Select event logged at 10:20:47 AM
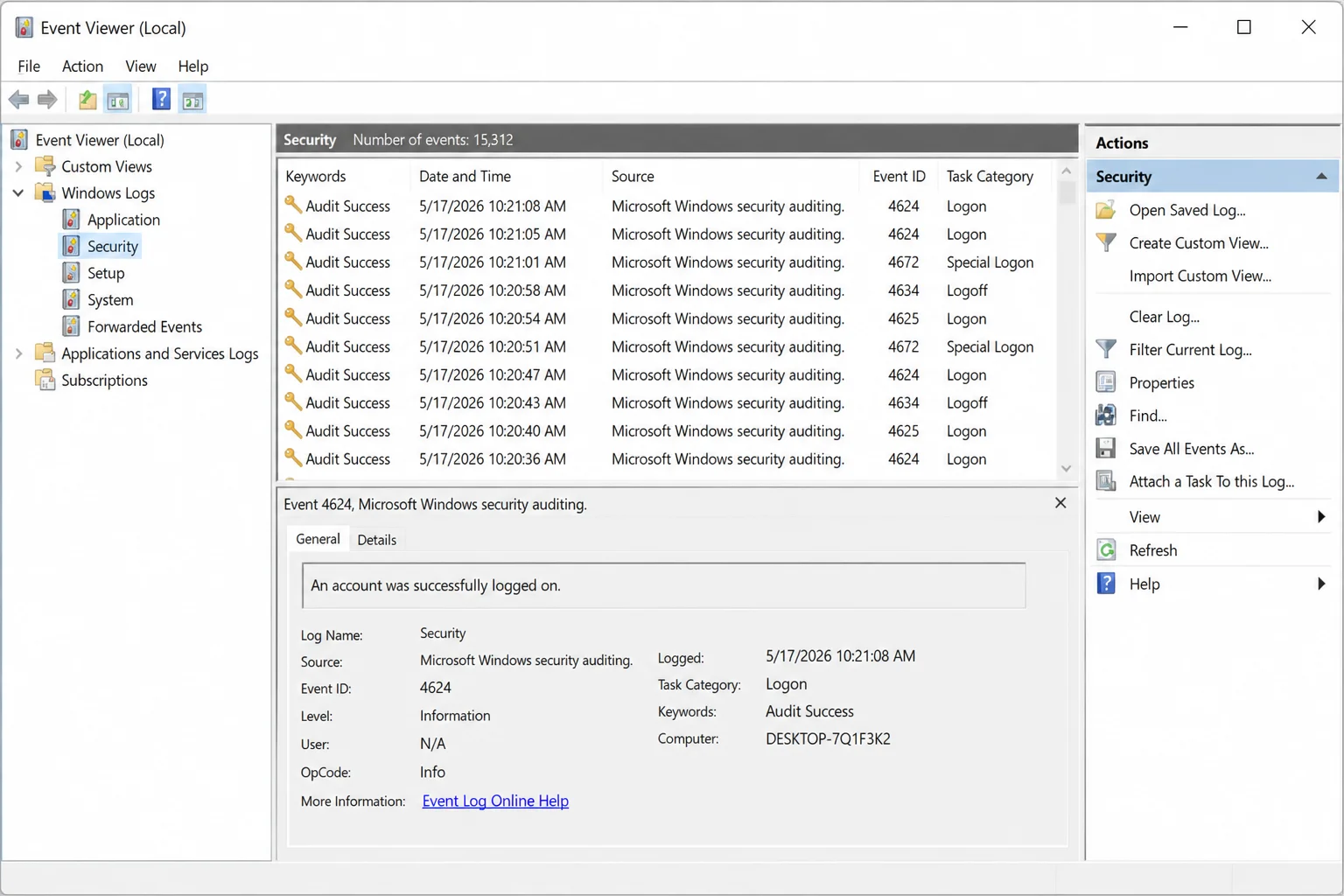The height and width of the screenshot is (896, 1344). [x=667, y=374]
